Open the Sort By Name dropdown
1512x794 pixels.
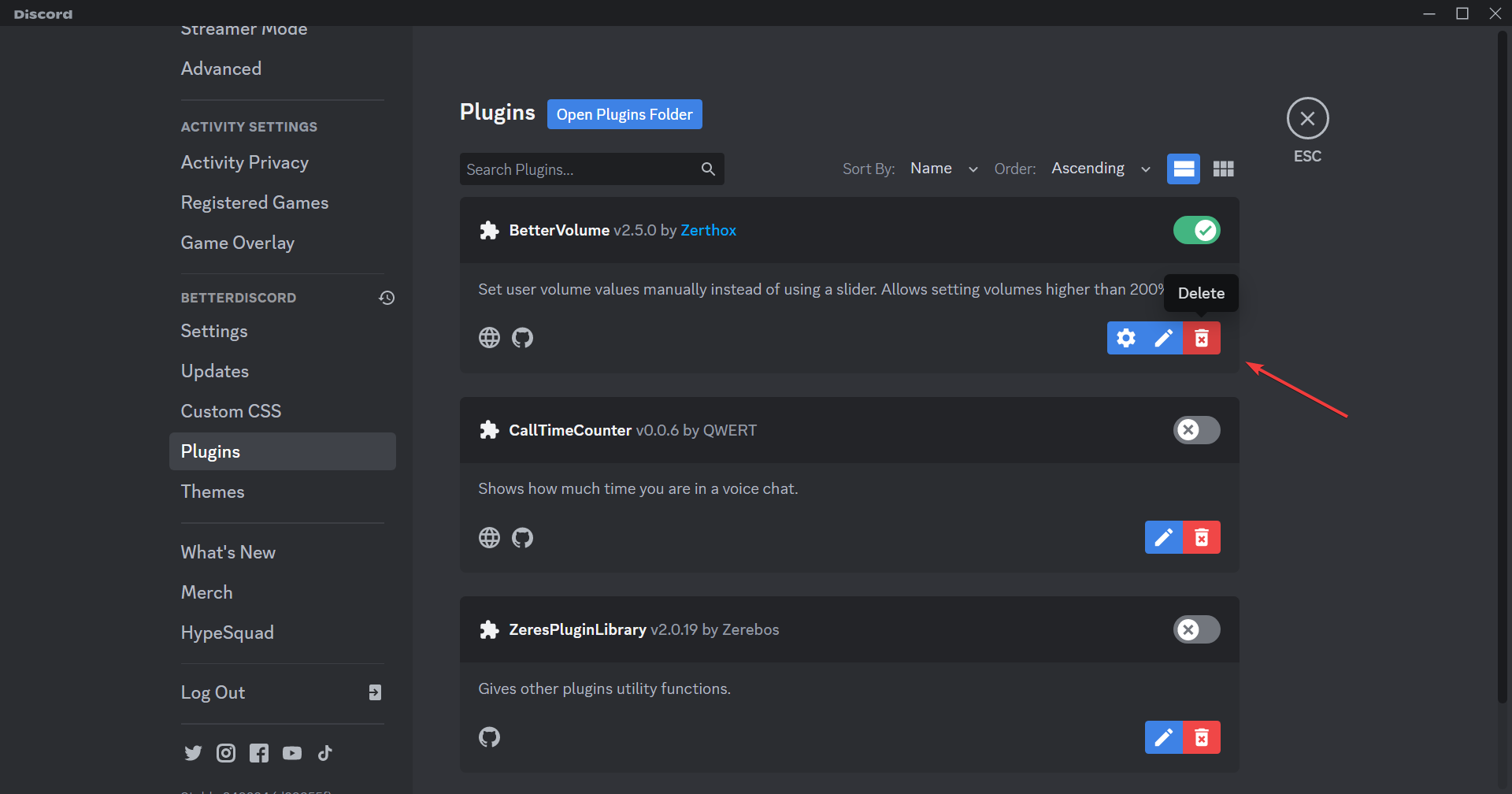coord(943,169)
